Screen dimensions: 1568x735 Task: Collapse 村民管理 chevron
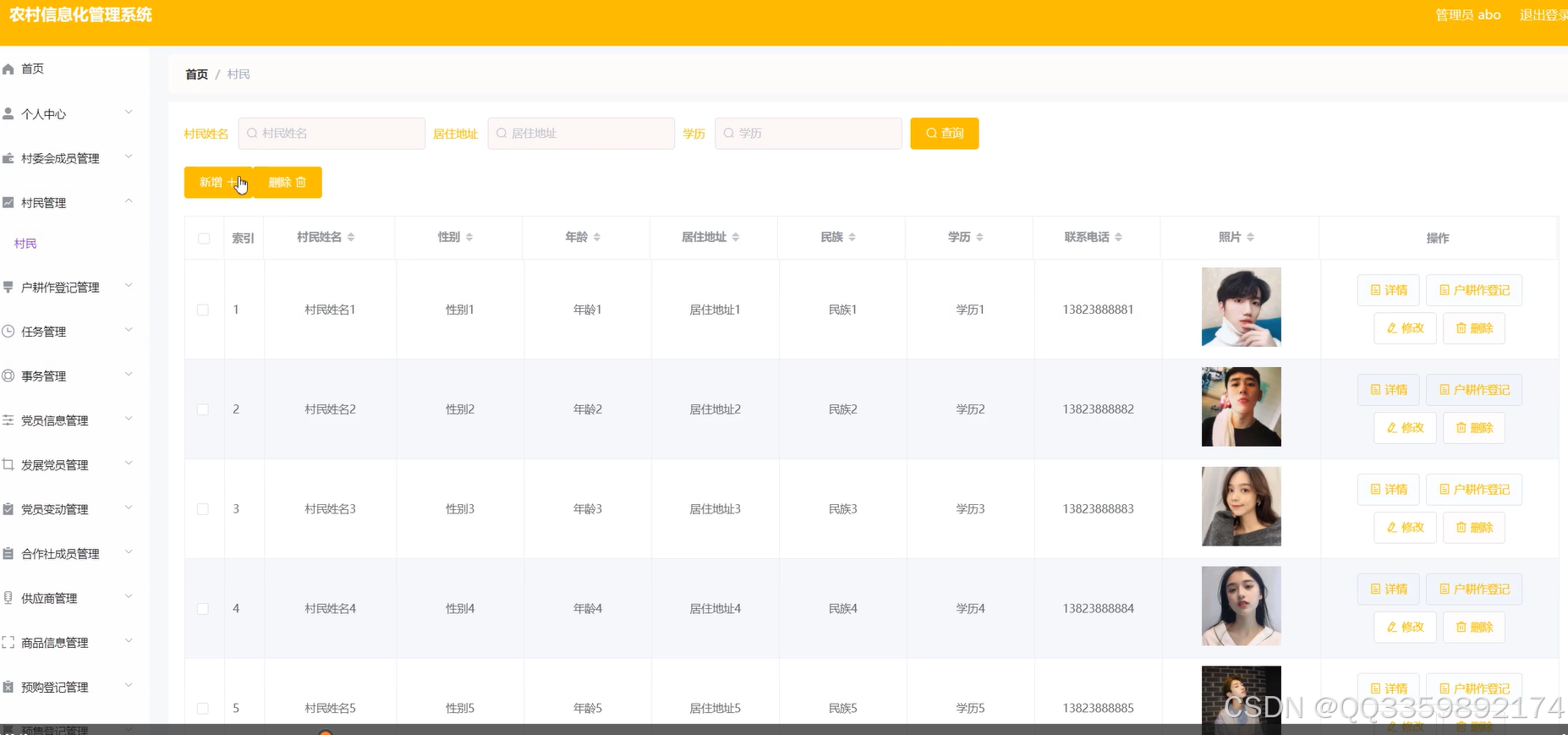point(129,200)
